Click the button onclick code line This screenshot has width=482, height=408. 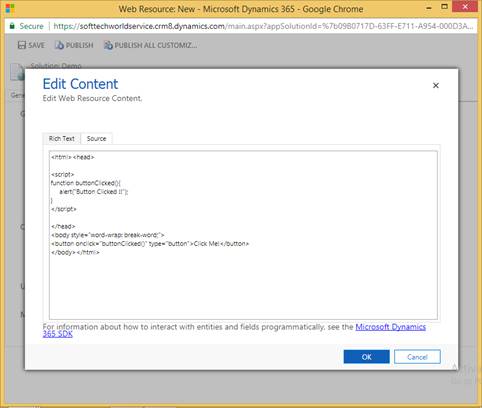150,244
